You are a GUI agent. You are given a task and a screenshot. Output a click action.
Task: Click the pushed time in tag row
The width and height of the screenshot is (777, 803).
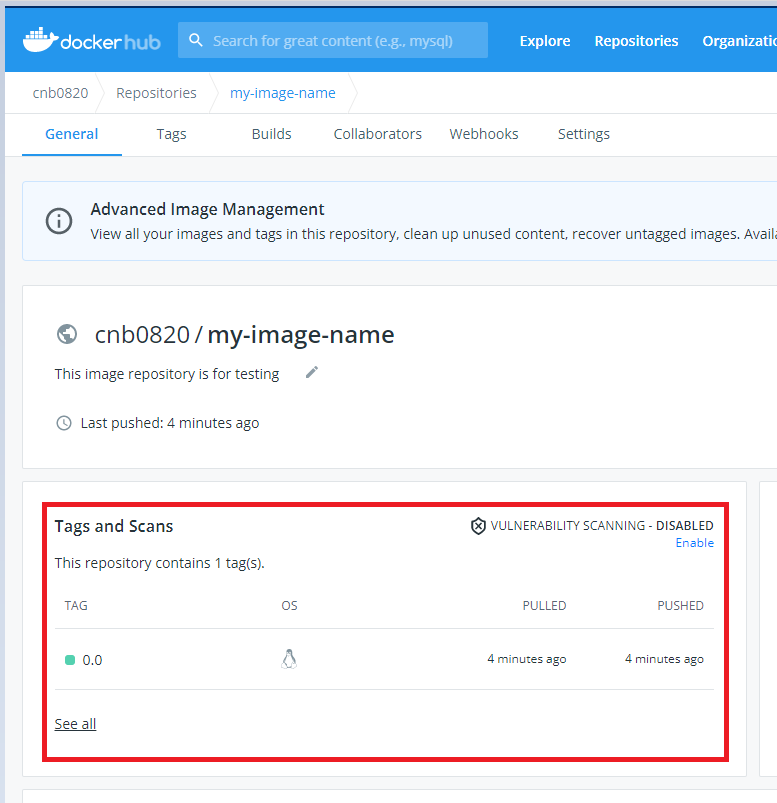[664, 659]
